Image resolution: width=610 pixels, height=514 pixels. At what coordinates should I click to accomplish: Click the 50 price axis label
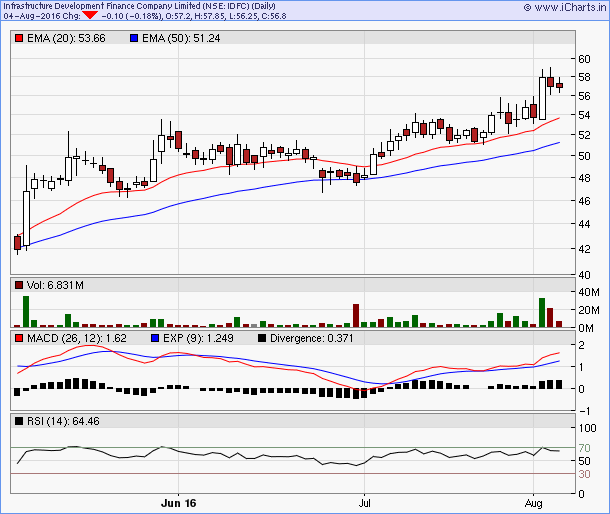pyautogui.click(x=584, y=156)
